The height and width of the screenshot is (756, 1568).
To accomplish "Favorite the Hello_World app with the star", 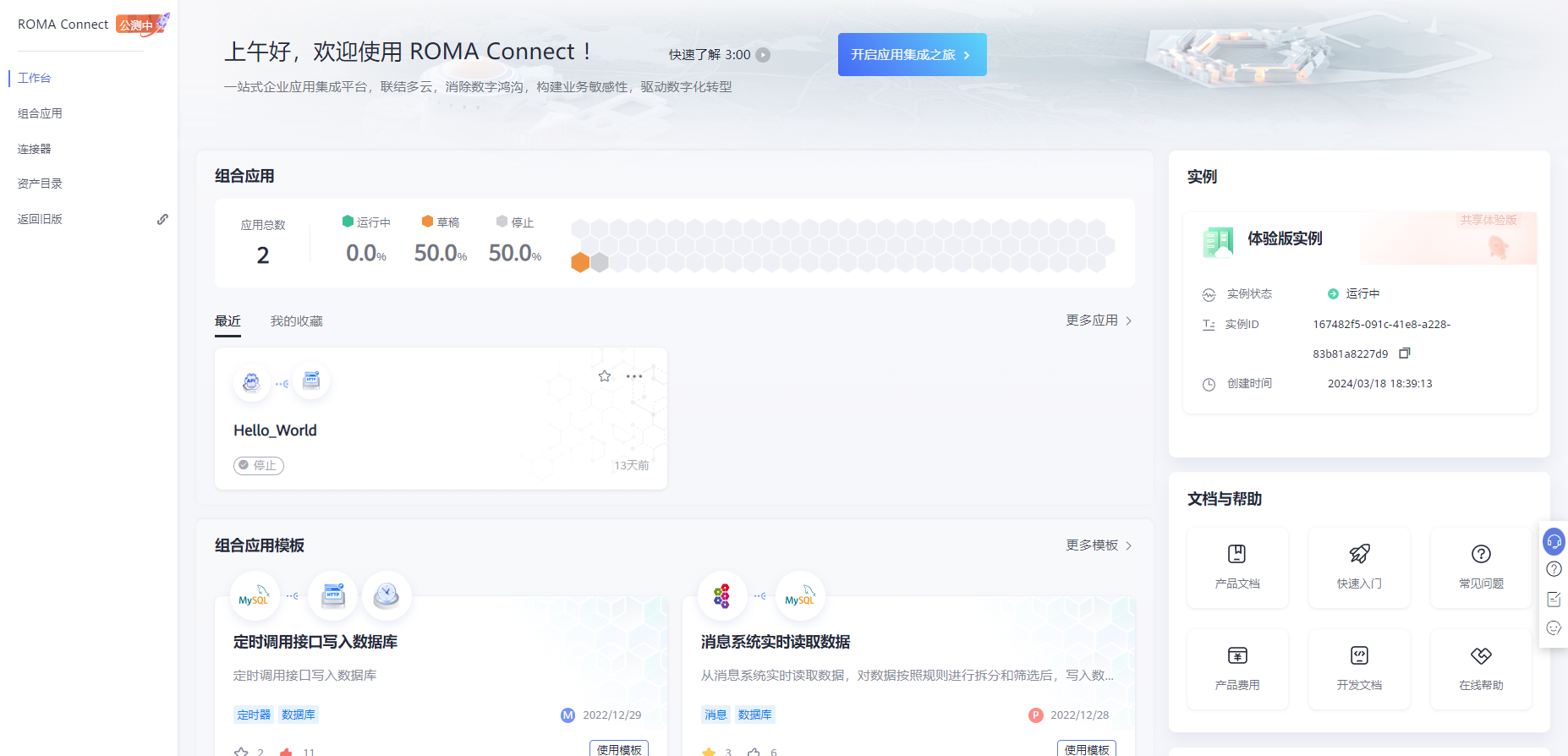I will (605, 376).
